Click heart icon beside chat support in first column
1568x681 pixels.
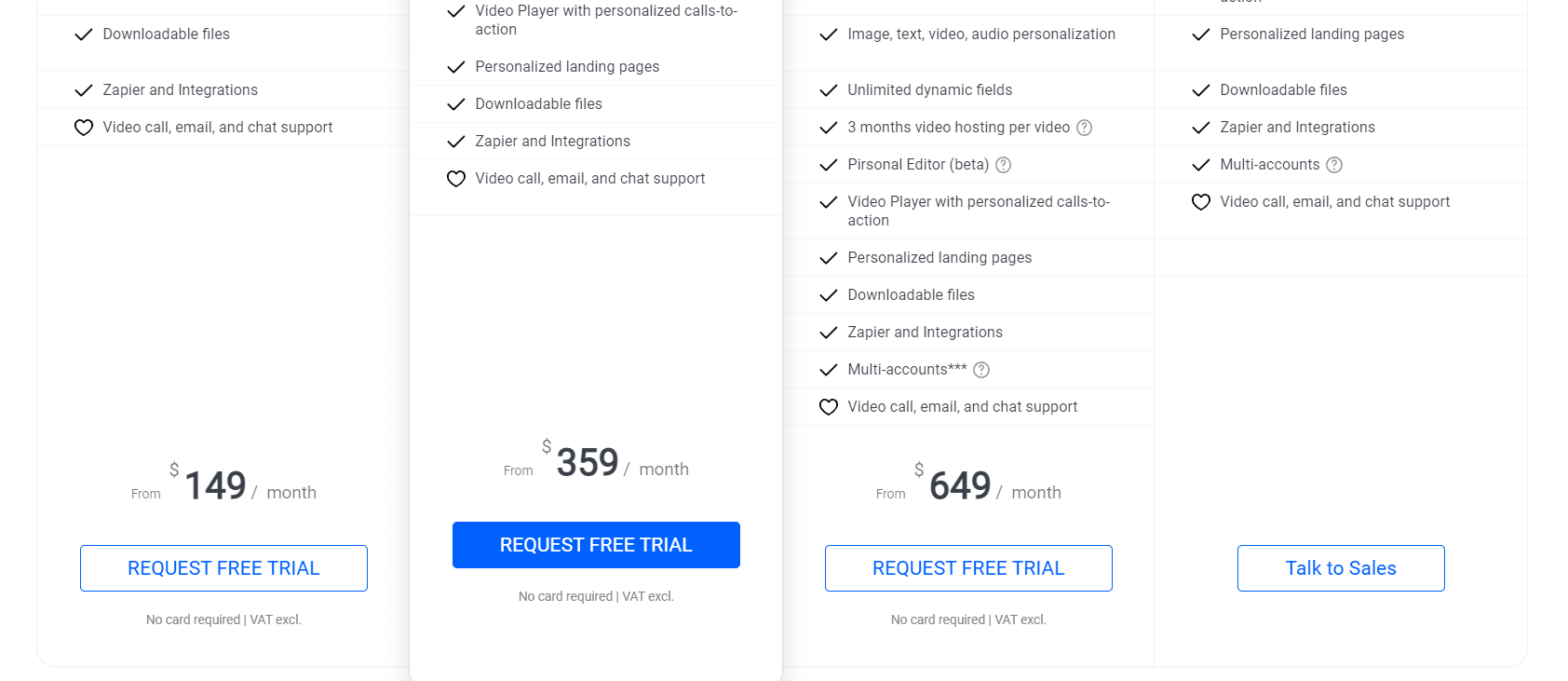(x=83, y=127)
